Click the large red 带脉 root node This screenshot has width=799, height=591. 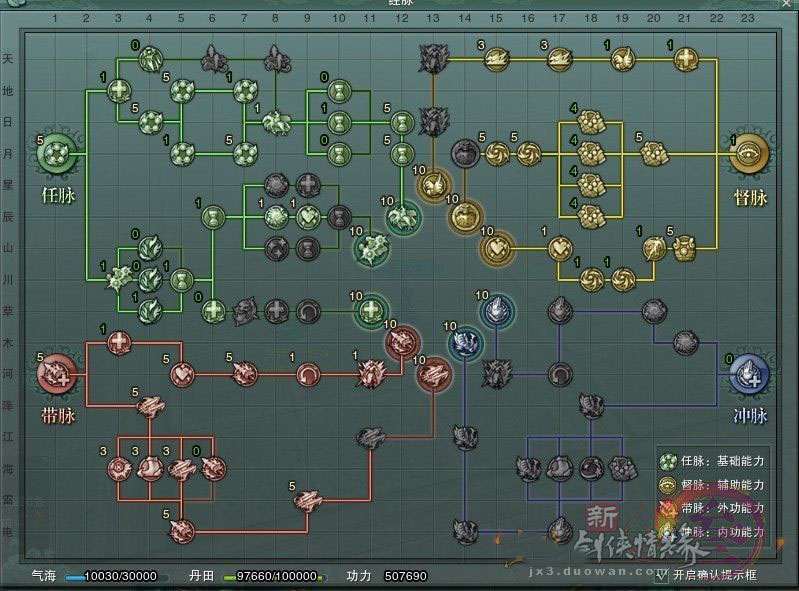coord(56,375)
